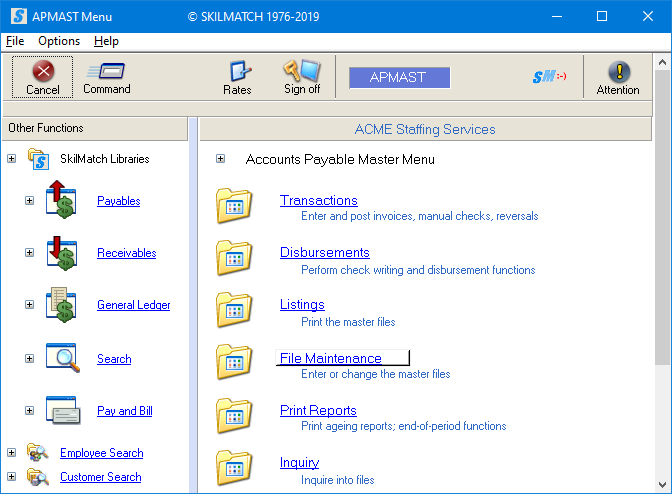Click the Payables dollar-sign icon
The height and width of the screenshot is (494, 672).
tap(61, 201)
